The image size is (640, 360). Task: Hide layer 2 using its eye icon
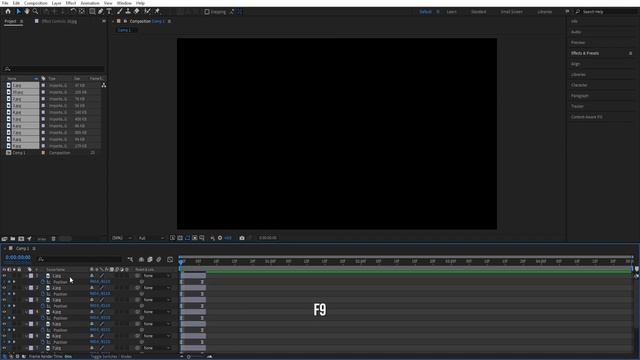pos(4,288)
